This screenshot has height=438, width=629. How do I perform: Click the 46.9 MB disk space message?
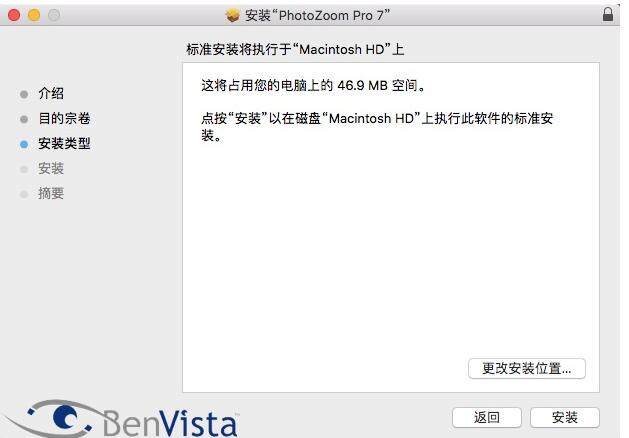coord(313,85)
